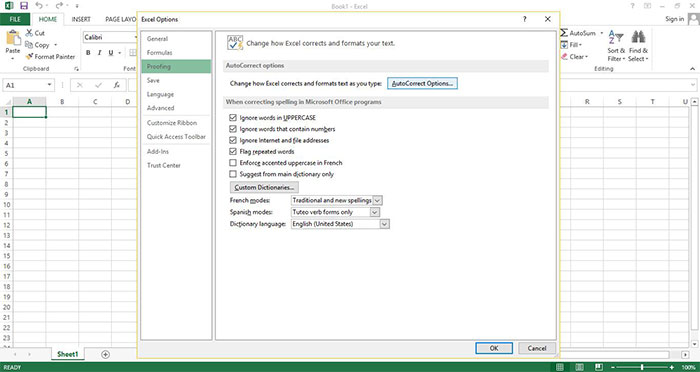This screenshot has height=372, width=700.
Task: Open Dictionary language dropdown
Action: click(x=384, y=224)
